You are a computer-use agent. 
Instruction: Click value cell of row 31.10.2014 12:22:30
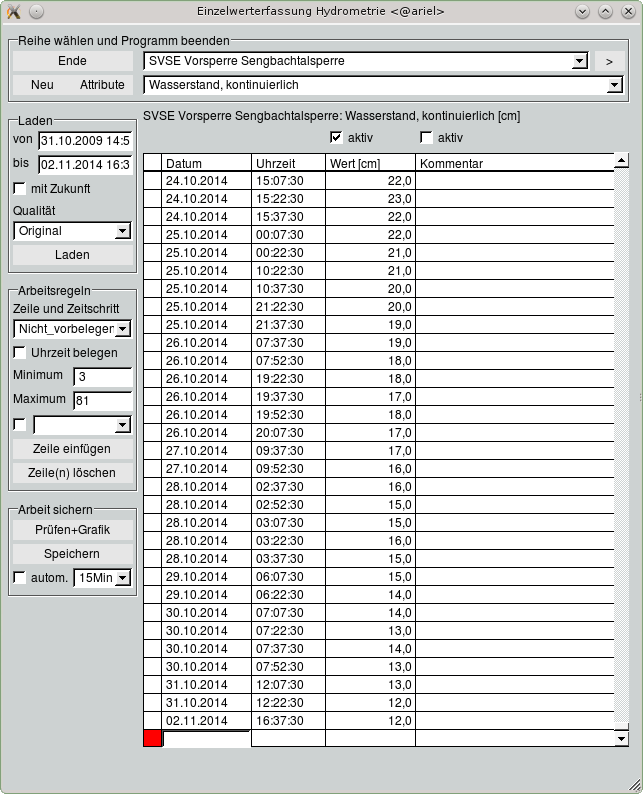(371, 703)
